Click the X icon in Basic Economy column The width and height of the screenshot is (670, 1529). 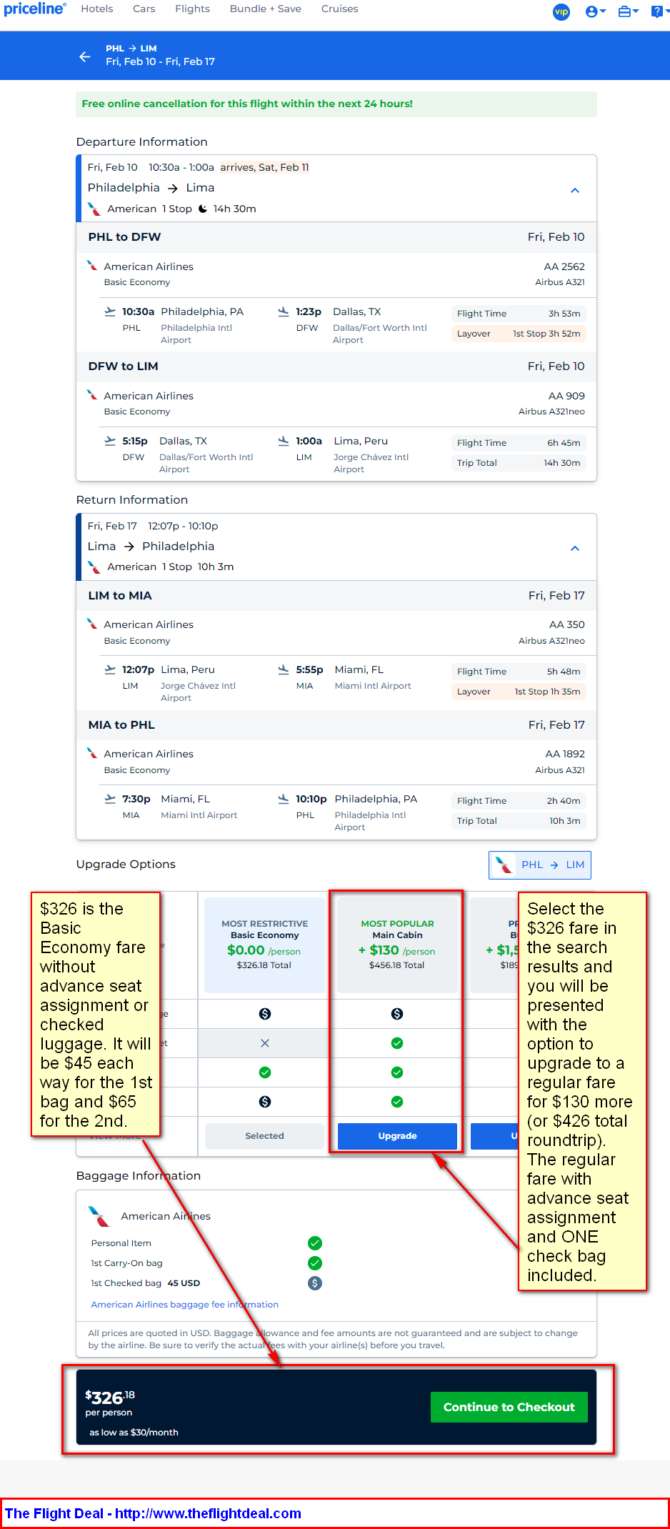(x=265, y=1043)
